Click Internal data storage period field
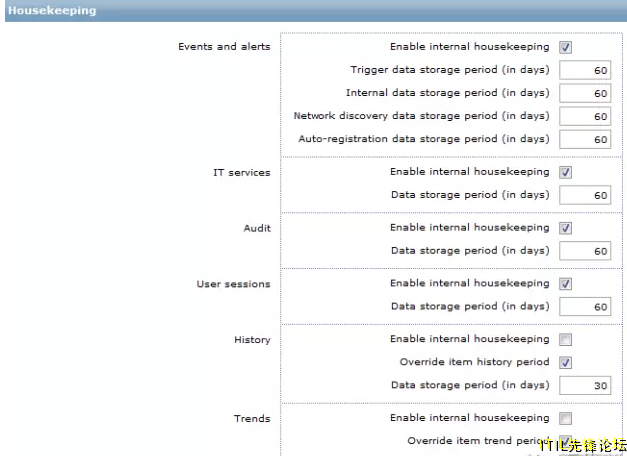Image resolution: width=627 pixels, height=456 pixels. [x=585, y=93]
